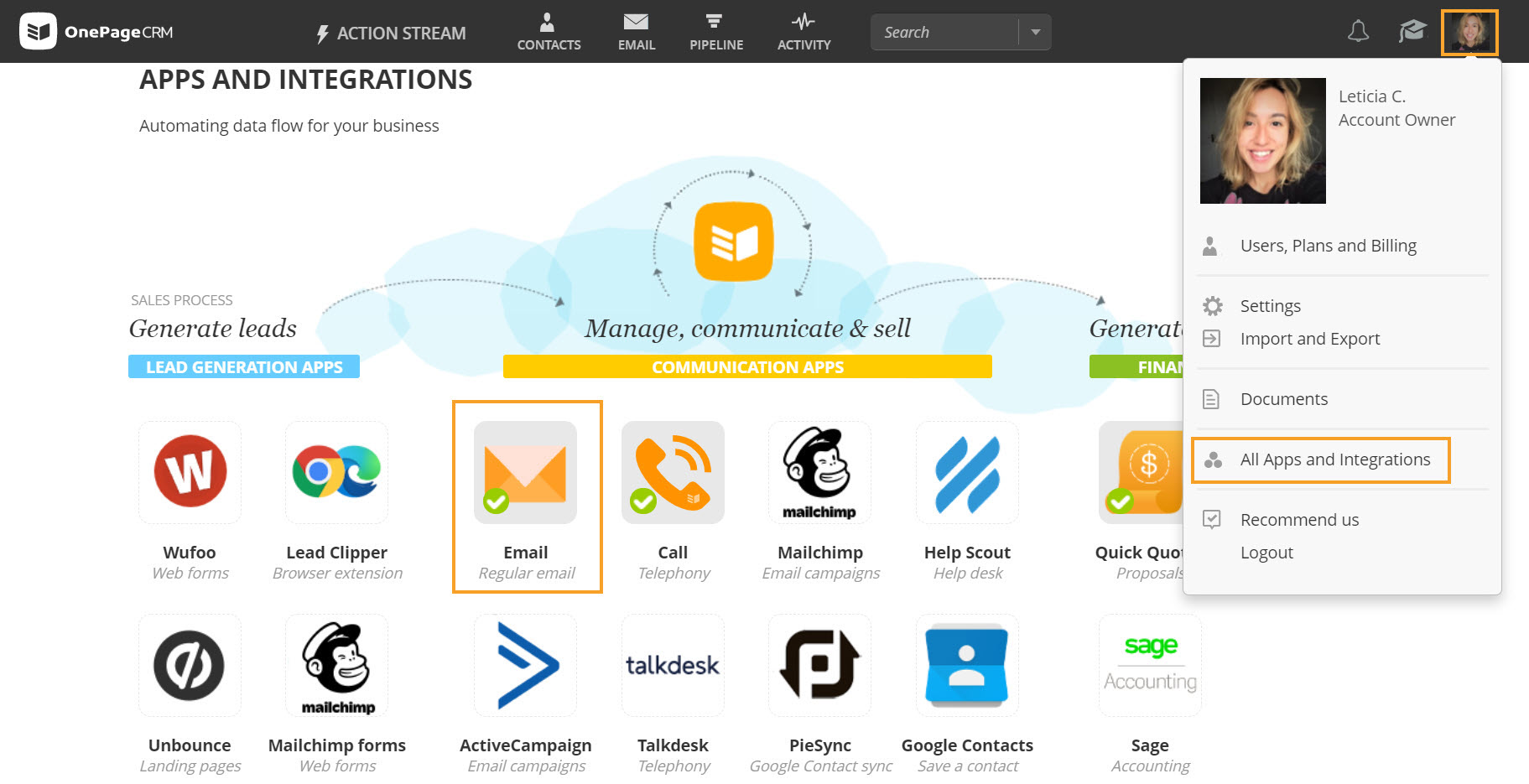1529x784 pixels.
Task: Click the Search input field
Action: click(x=945, y=32)
